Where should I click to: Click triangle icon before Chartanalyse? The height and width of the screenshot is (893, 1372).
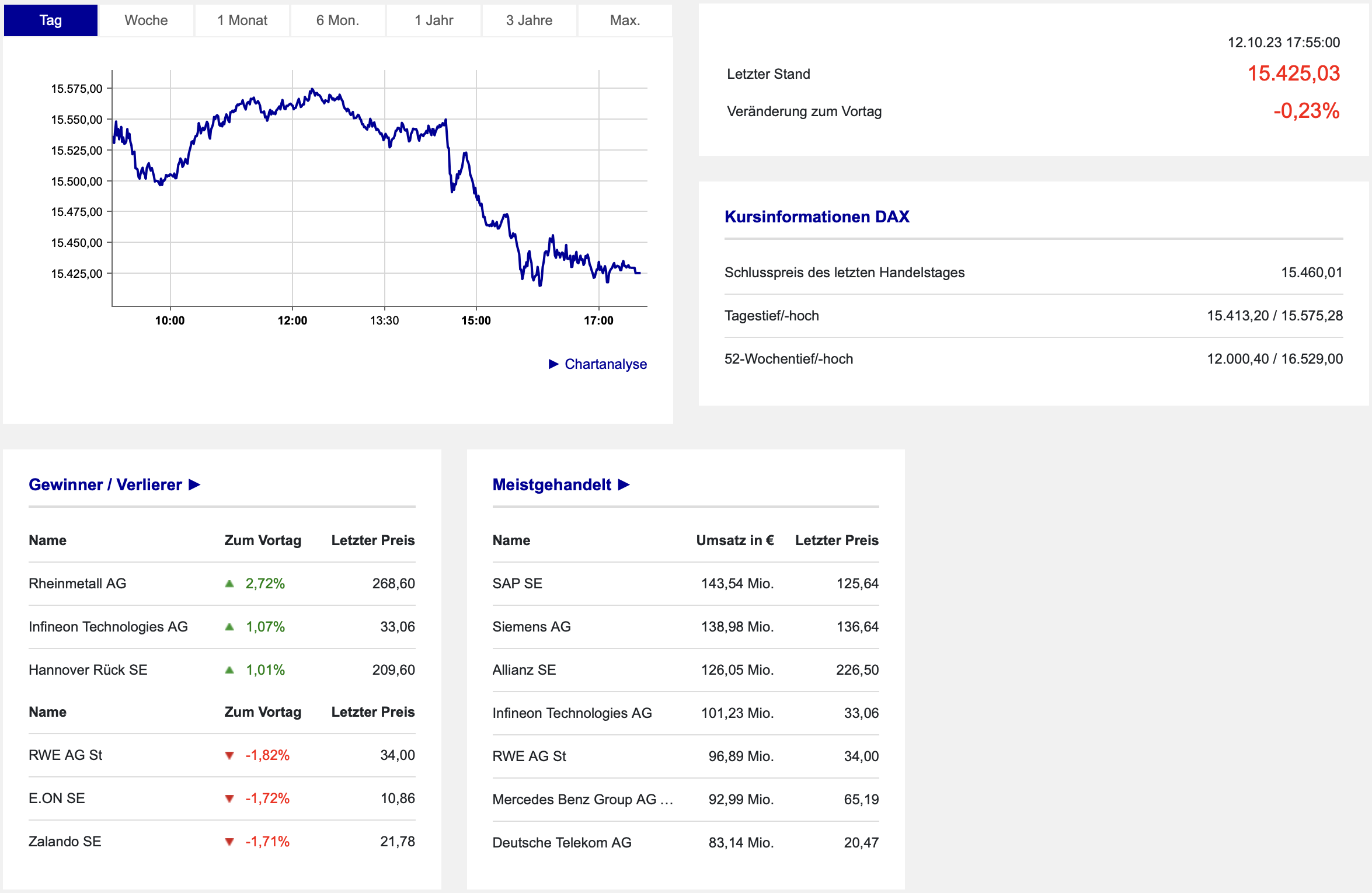point(553,364)
